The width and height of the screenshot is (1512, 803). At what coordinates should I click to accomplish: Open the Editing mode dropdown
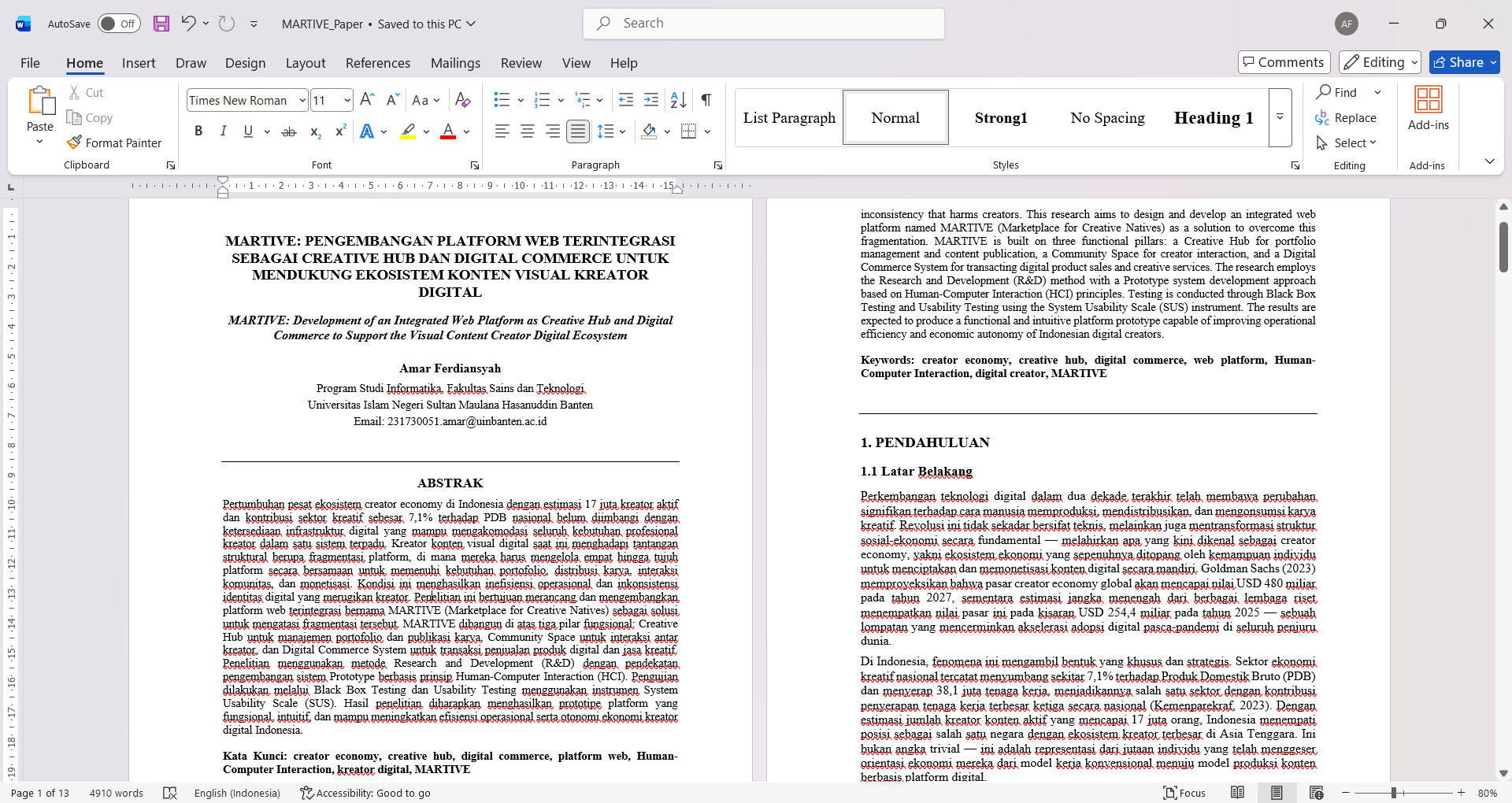pos(1380,62)
